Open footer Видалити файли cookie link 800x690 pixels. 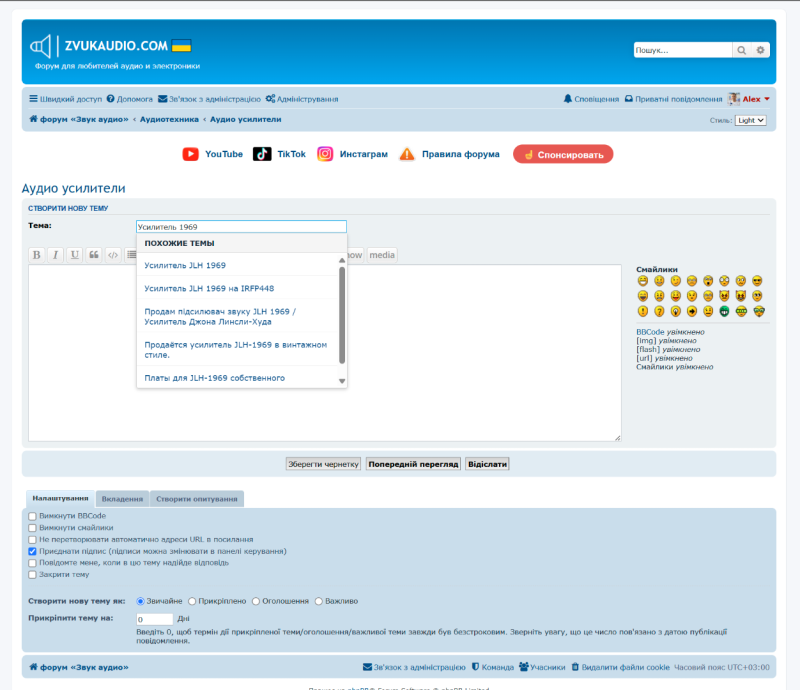point(620,667)
